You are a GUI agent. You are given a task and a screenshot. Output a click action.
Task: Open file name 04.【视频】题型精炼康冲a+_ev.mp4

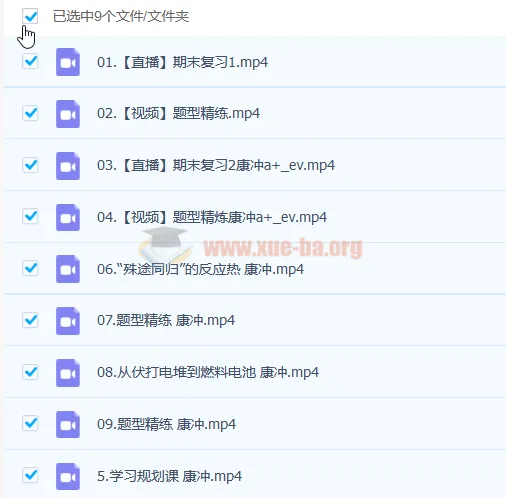tap(212, 217)
